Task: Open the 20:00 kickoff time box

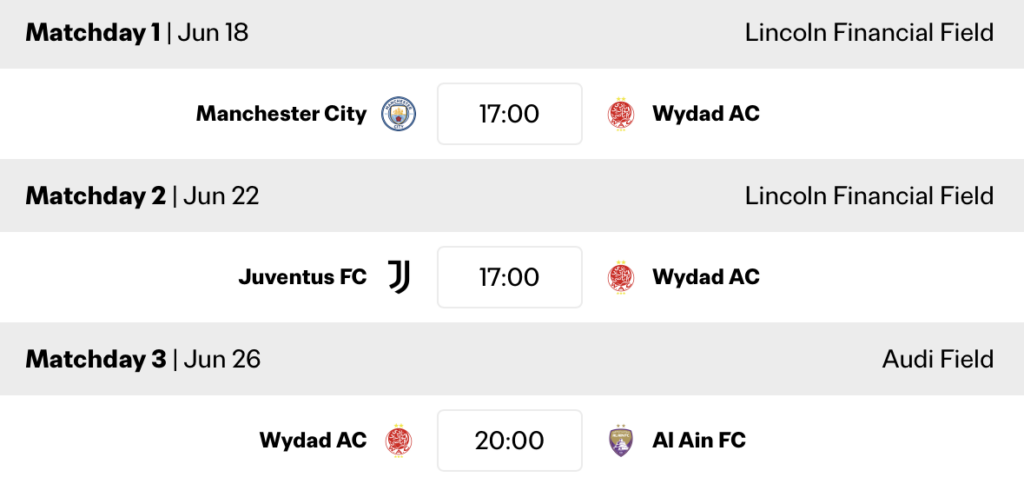Action: coord(509,440)
